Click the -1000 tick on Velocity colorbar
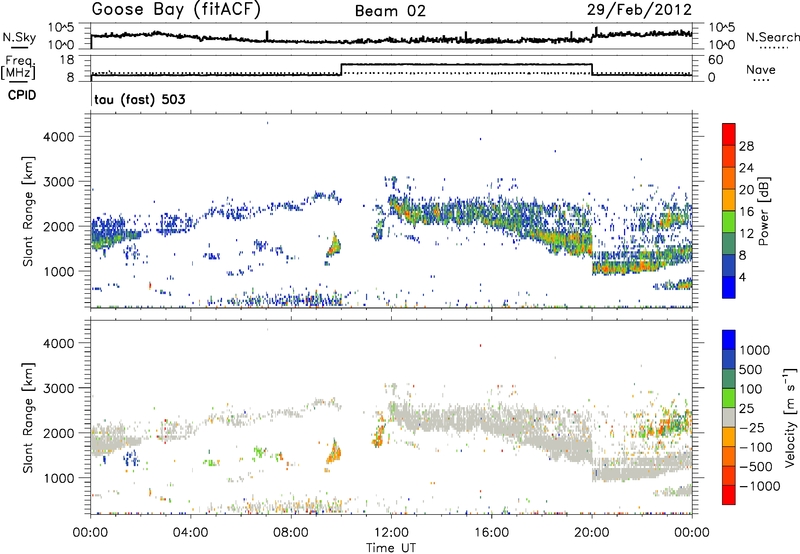 [x=759, y=486]
